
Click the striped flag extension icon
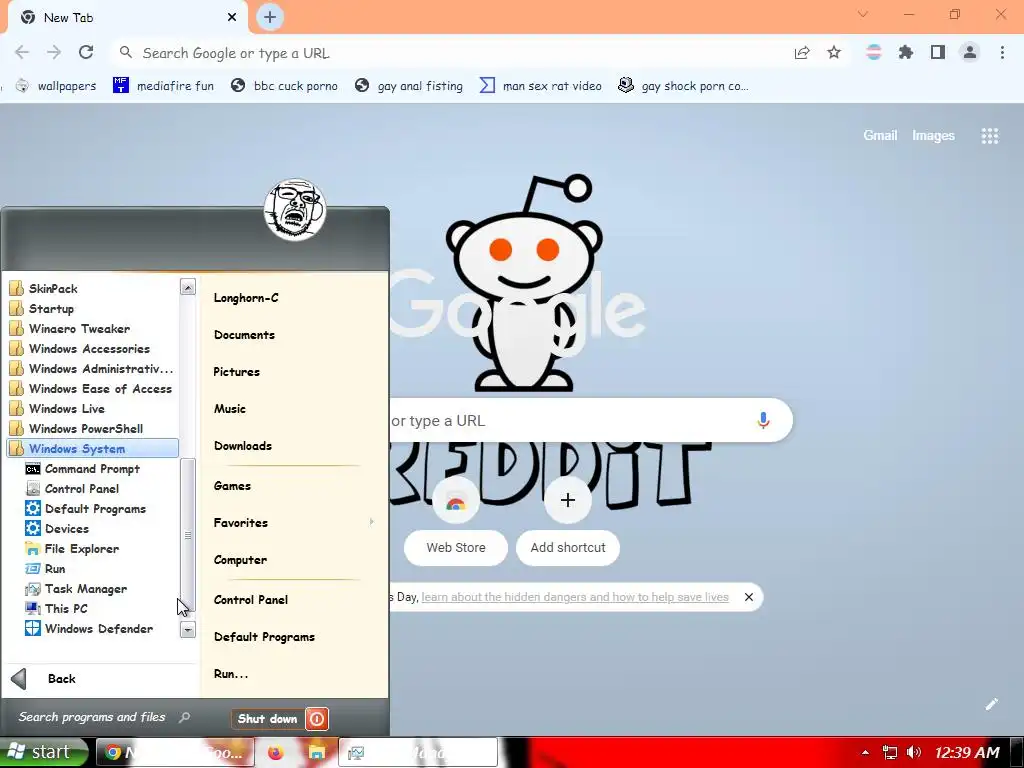pos(873,53)
